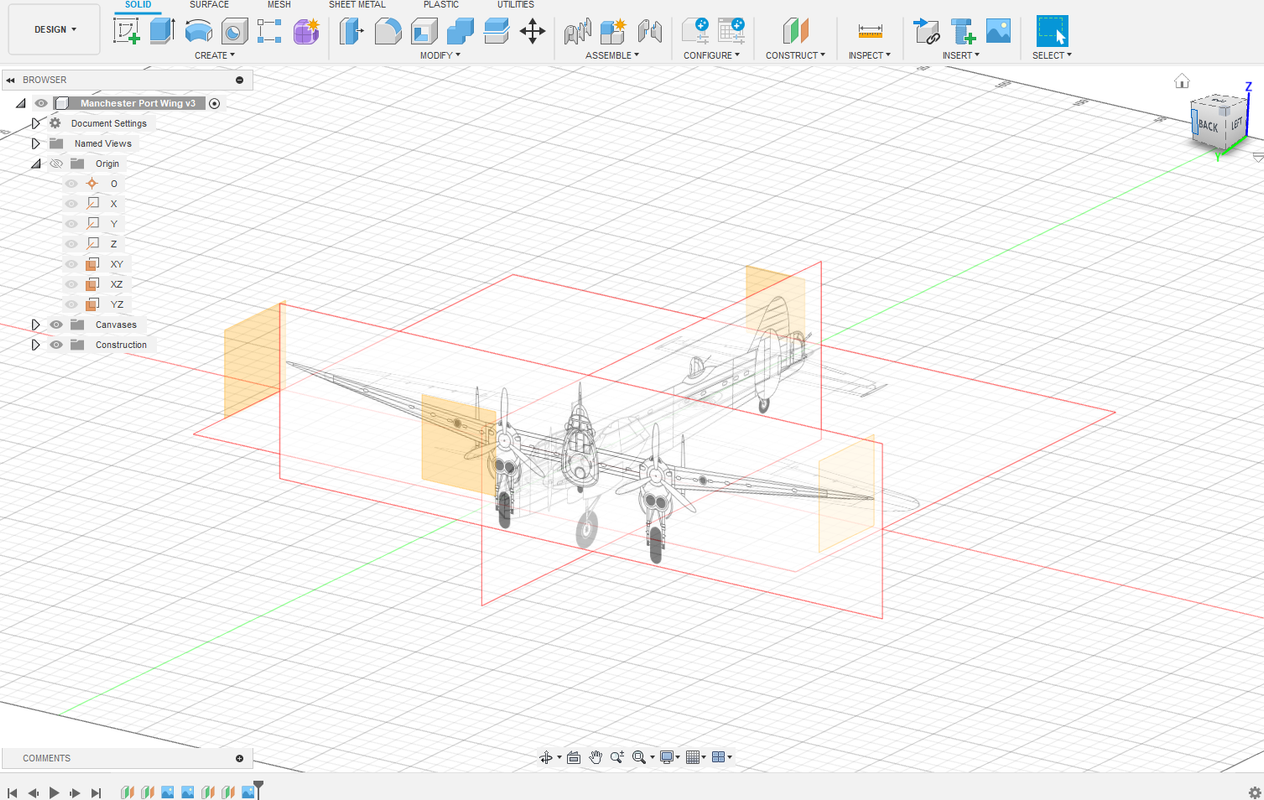Screen dimensions: 1264x800
Task: Go to start of timeline
Action: pyautogui.click(x=12, y=792)
